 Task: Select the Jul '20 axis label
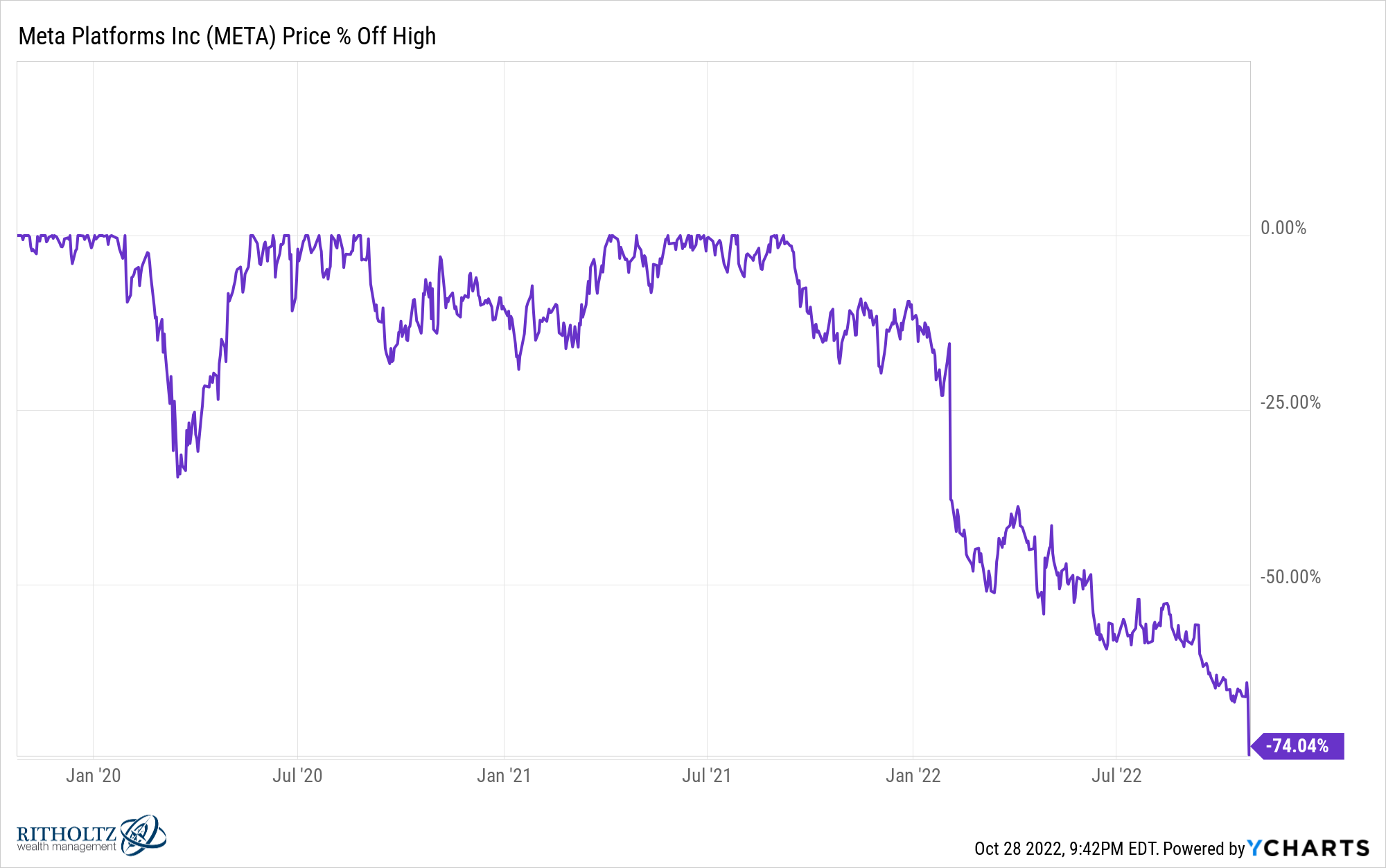tap(297, 776)
